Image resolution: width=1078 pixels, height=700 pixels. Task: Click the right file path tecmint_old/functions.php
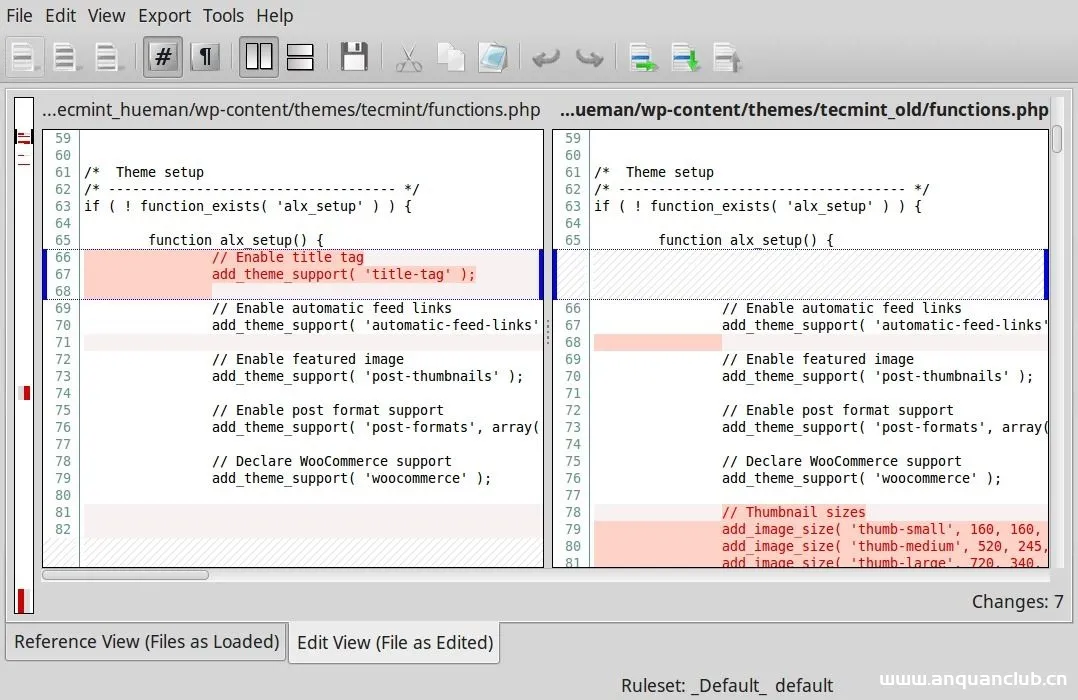pyautogui.click(x=804, y=109)
